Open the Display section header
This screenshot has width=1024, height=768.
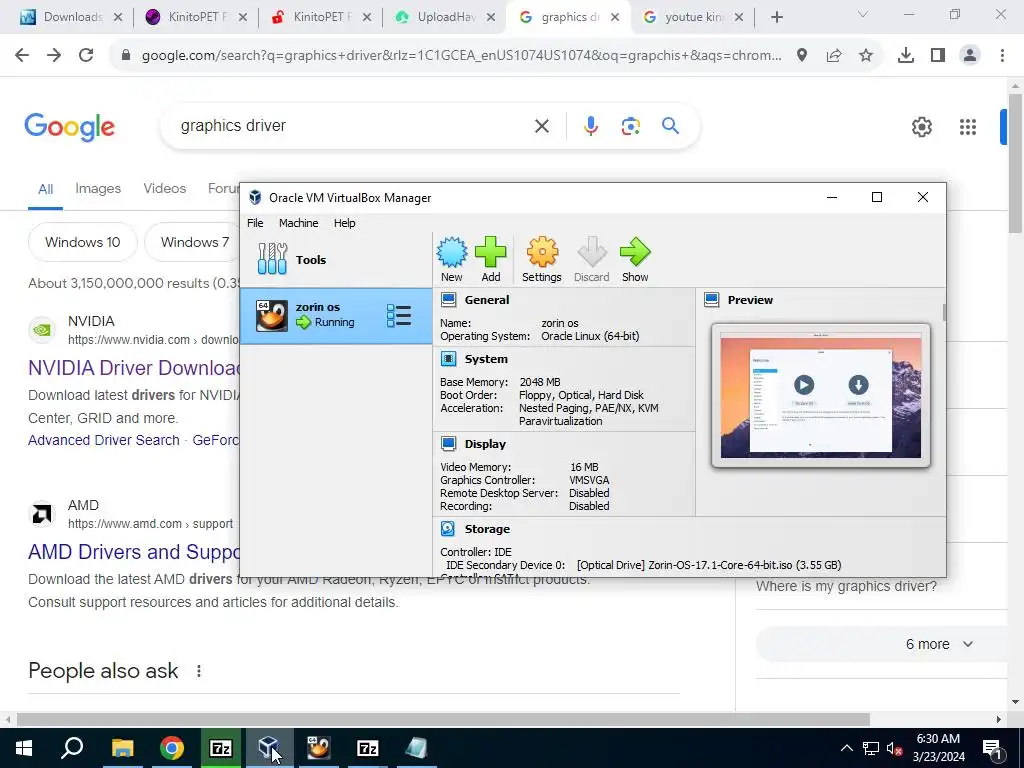pyautogui.click(x=485, y=443)
